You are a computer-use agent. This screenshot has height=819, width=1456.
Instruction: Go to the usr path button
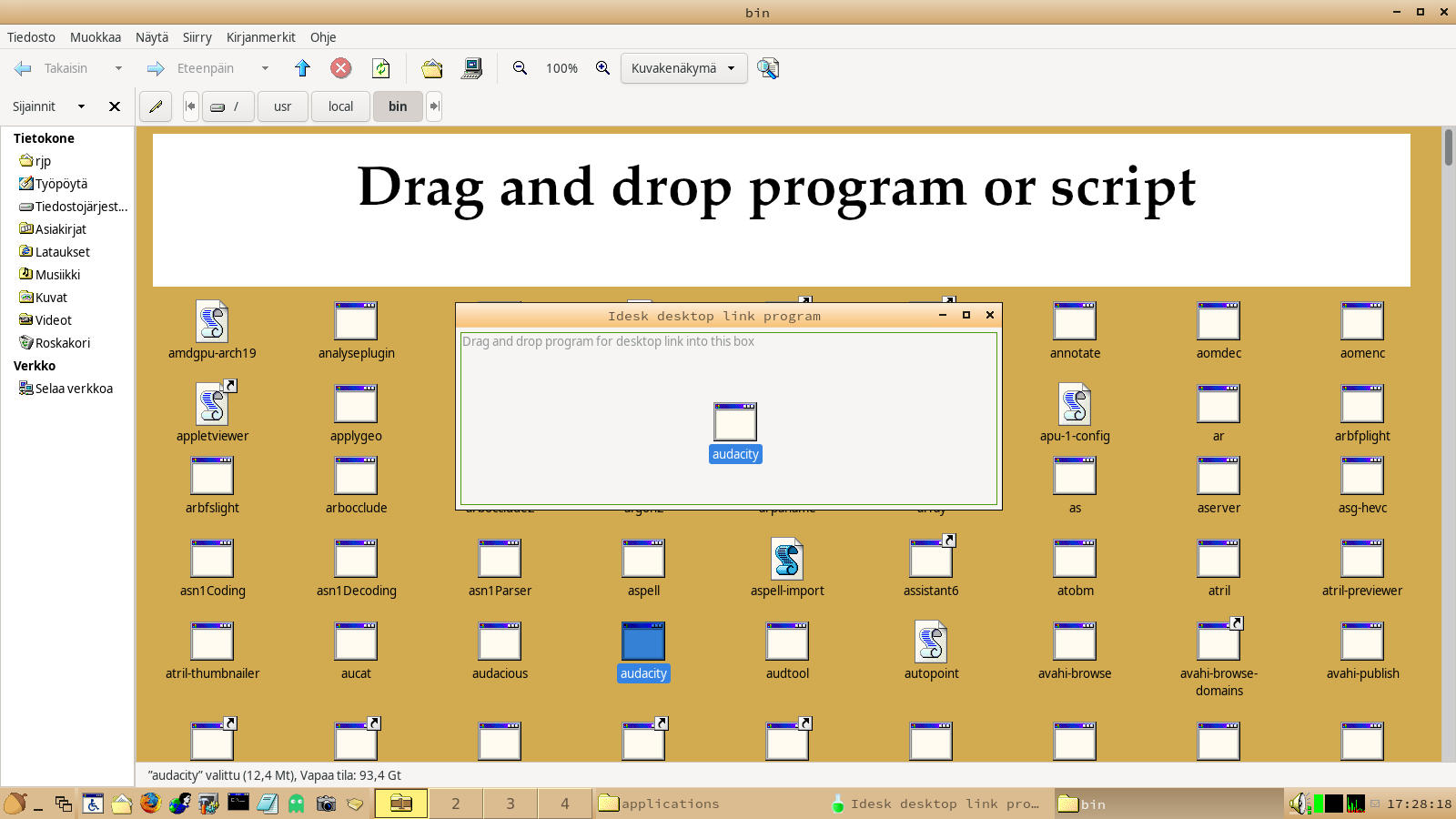click(x=283, y=106)
